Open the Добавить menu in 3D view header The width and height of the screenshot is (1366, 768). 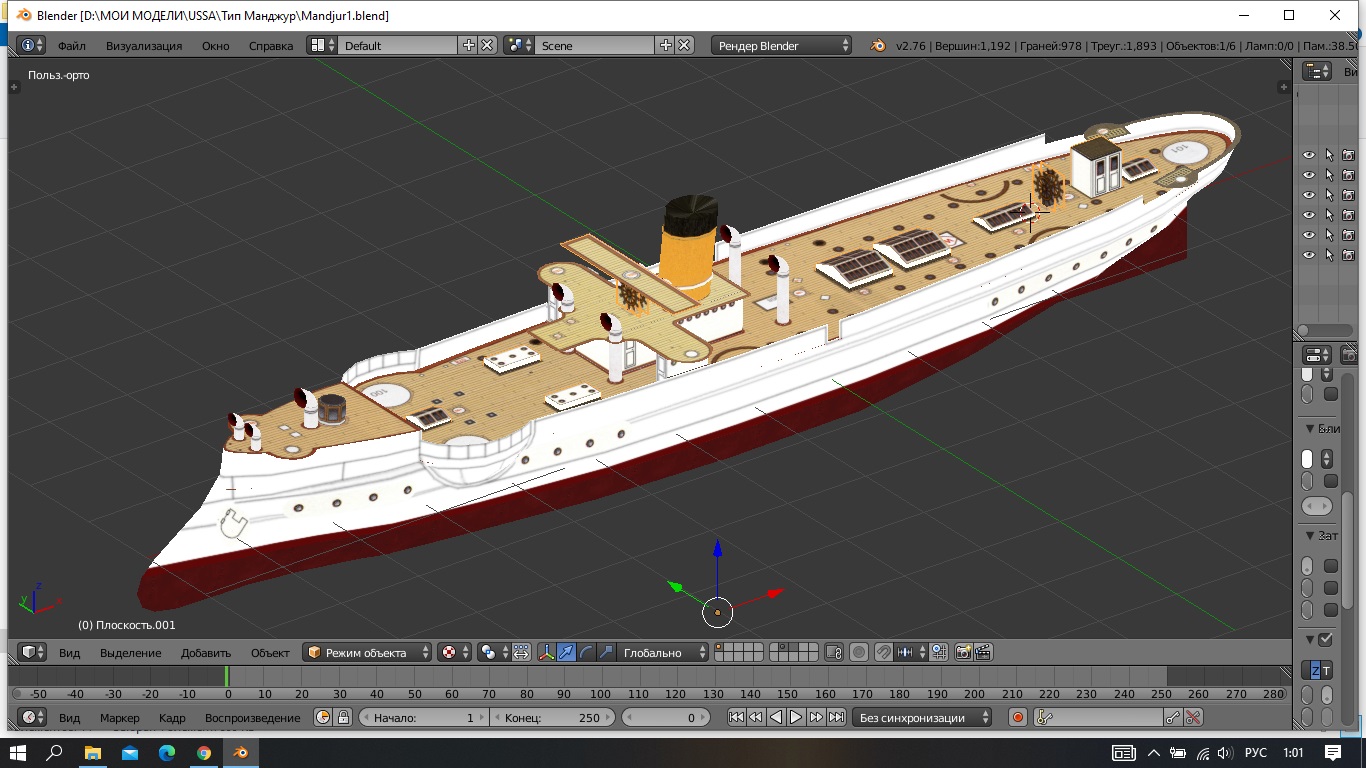pyautogui.click(x=206, y=653)
